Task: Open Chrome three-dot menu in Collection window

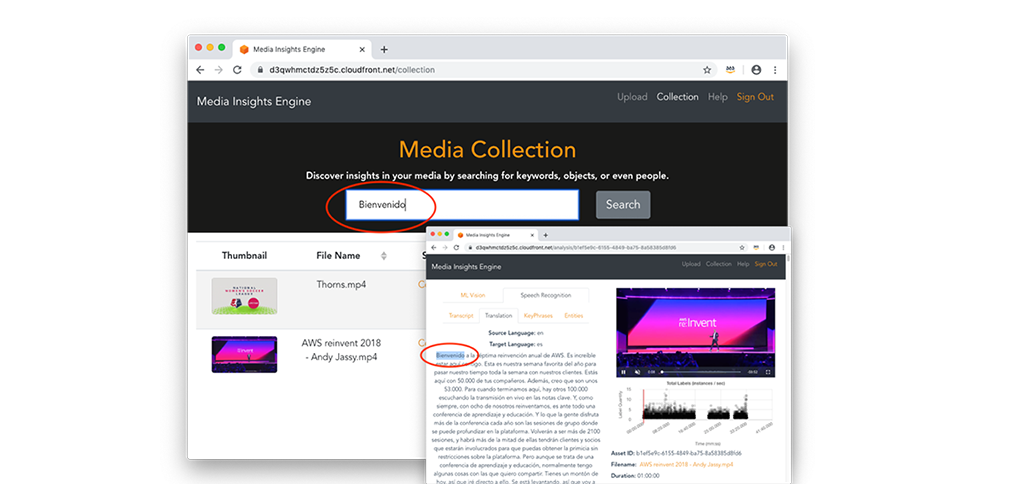Action: pyautogui.click(x=775, y=70)
